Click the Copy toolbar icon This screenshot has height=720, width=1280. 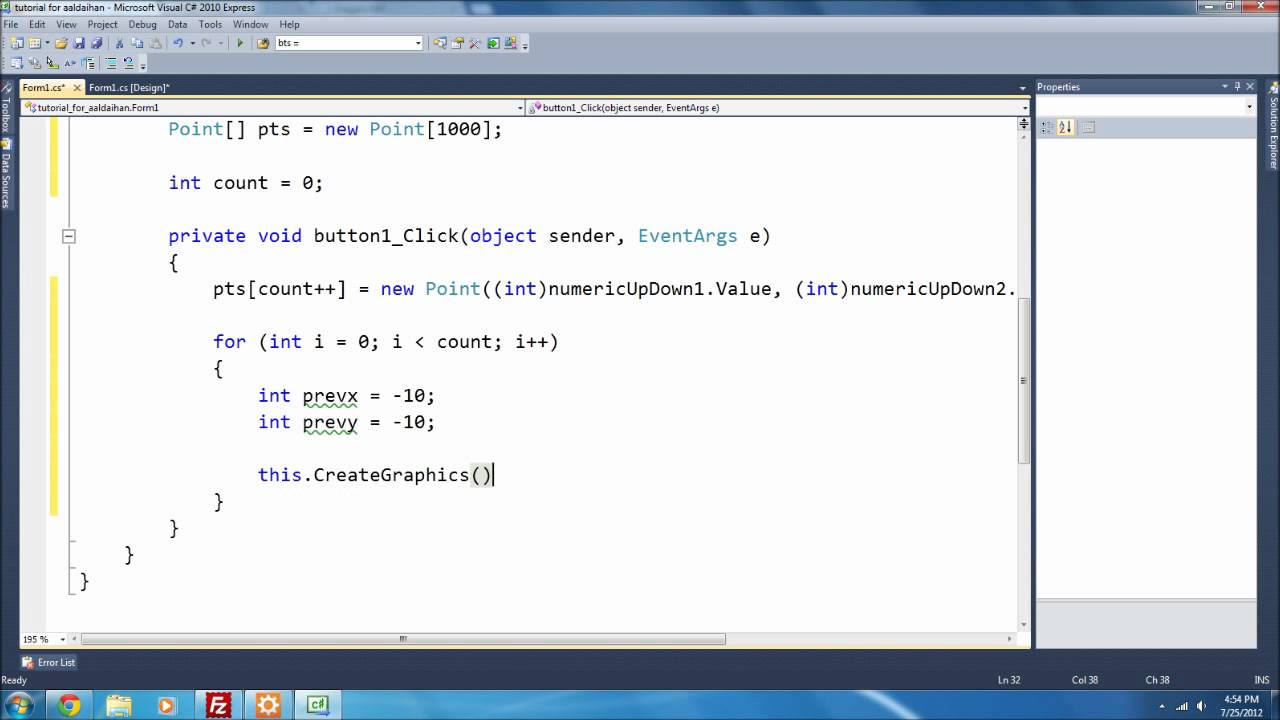click(x=137, y=43)
